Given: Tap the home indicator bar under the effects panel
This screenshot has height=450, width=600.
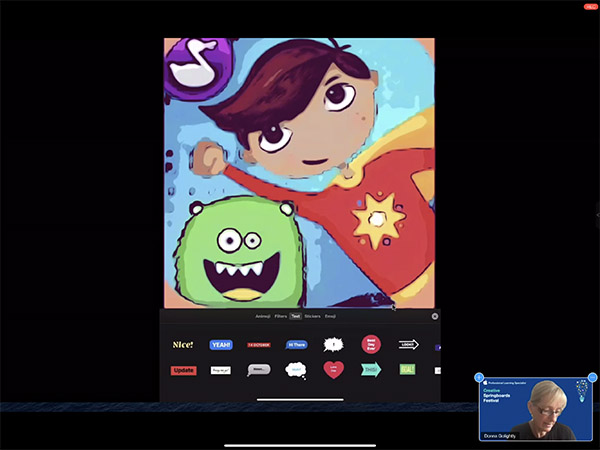Looking at the screenshot, I should [300, 400].
